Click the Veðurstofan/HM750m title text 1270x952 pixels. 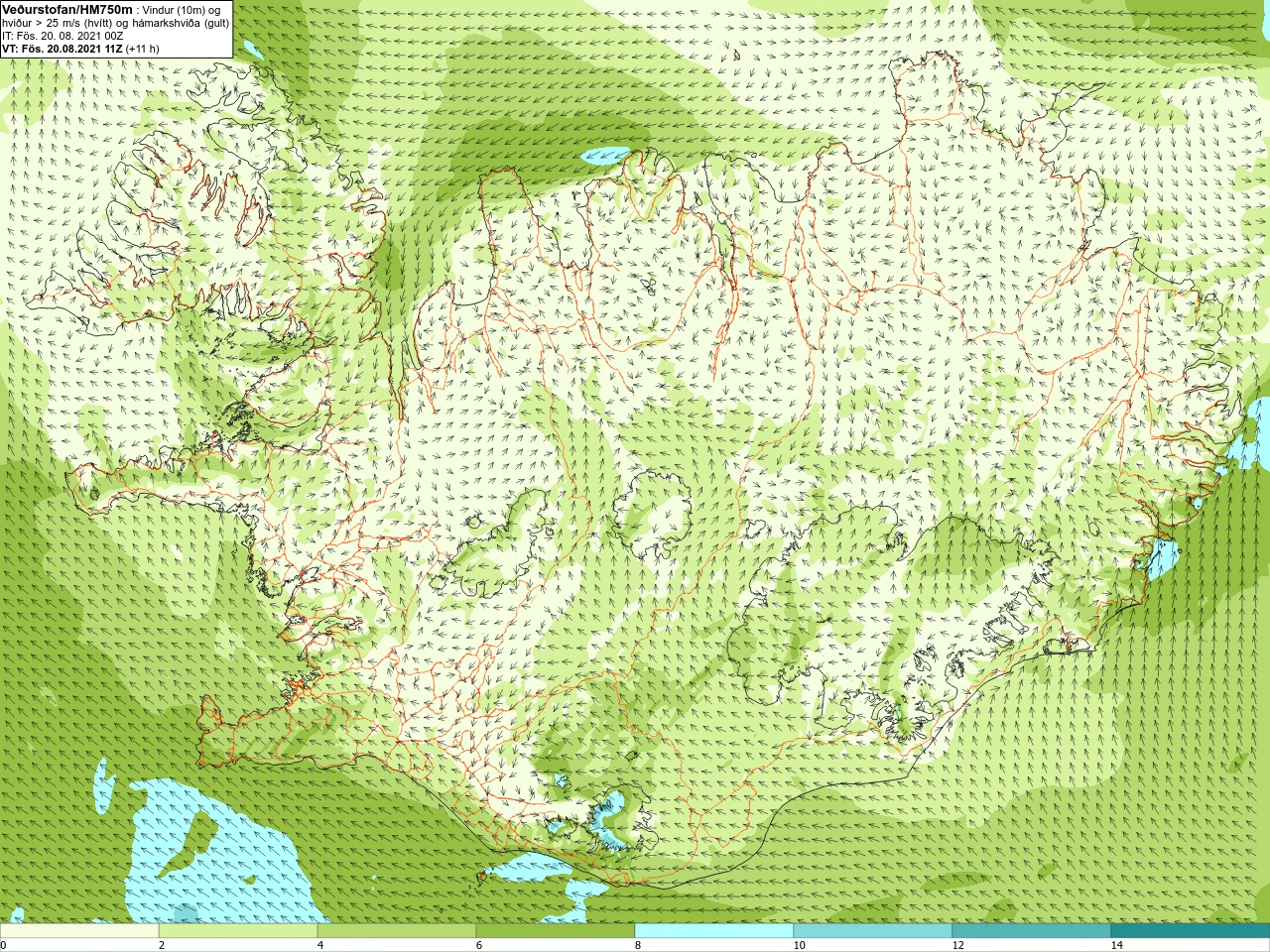(67, 9)
